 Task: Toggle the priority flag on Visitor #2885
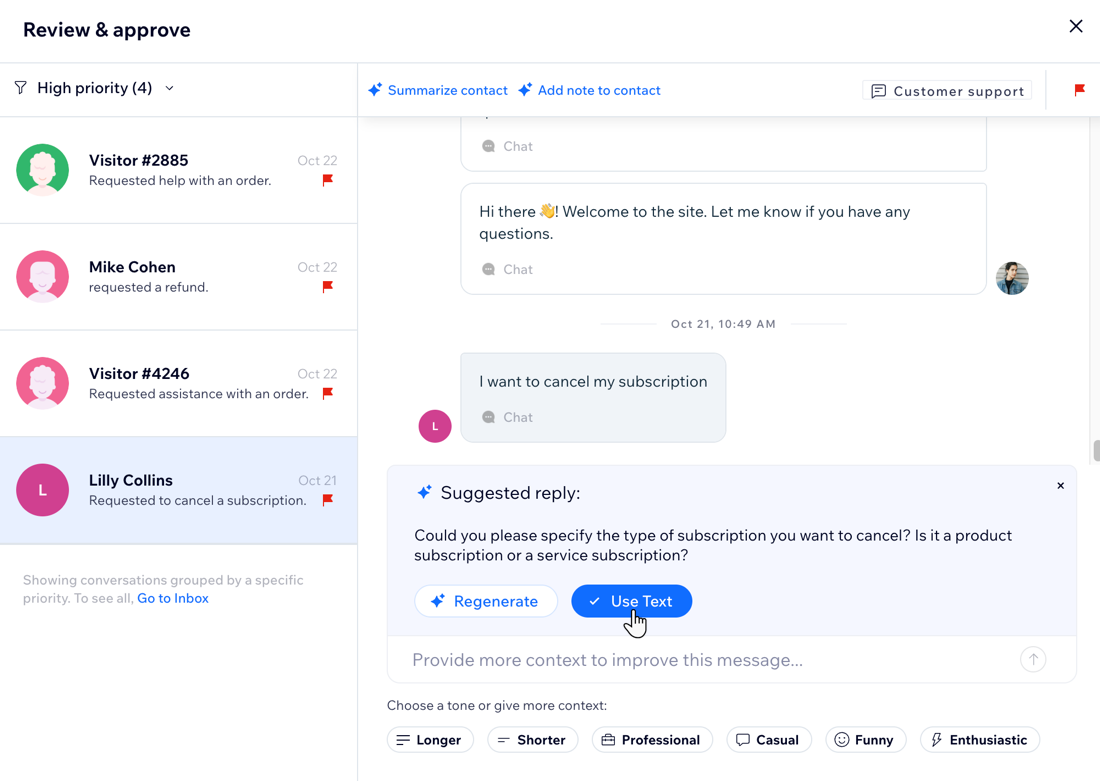(x=327, y=181)
